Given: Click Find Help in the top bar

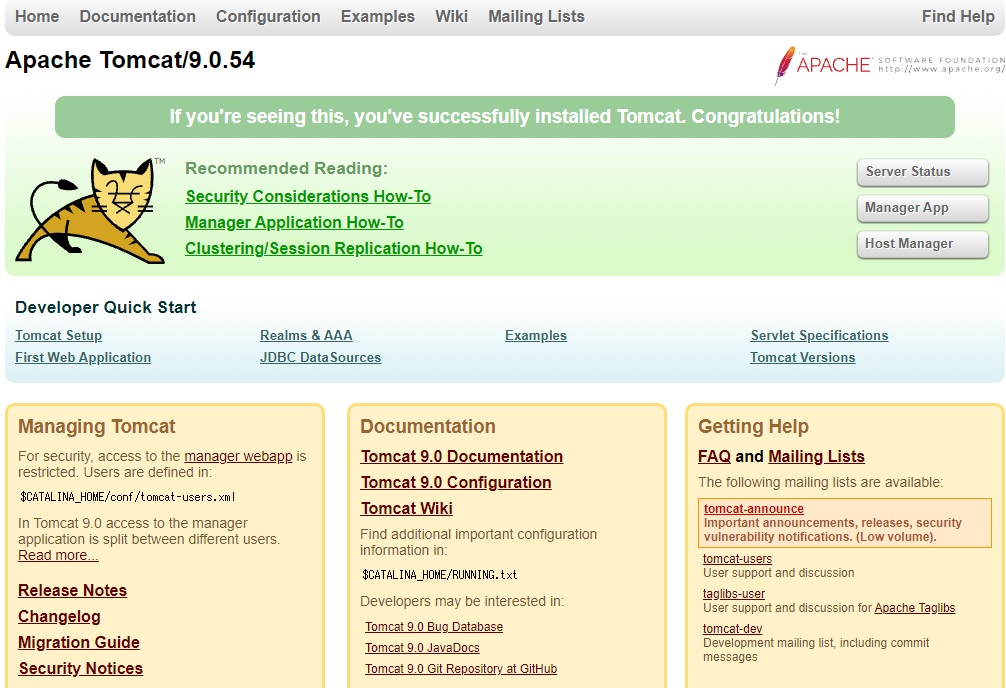Looking at the screenshot, I should [x=958, y=17].
